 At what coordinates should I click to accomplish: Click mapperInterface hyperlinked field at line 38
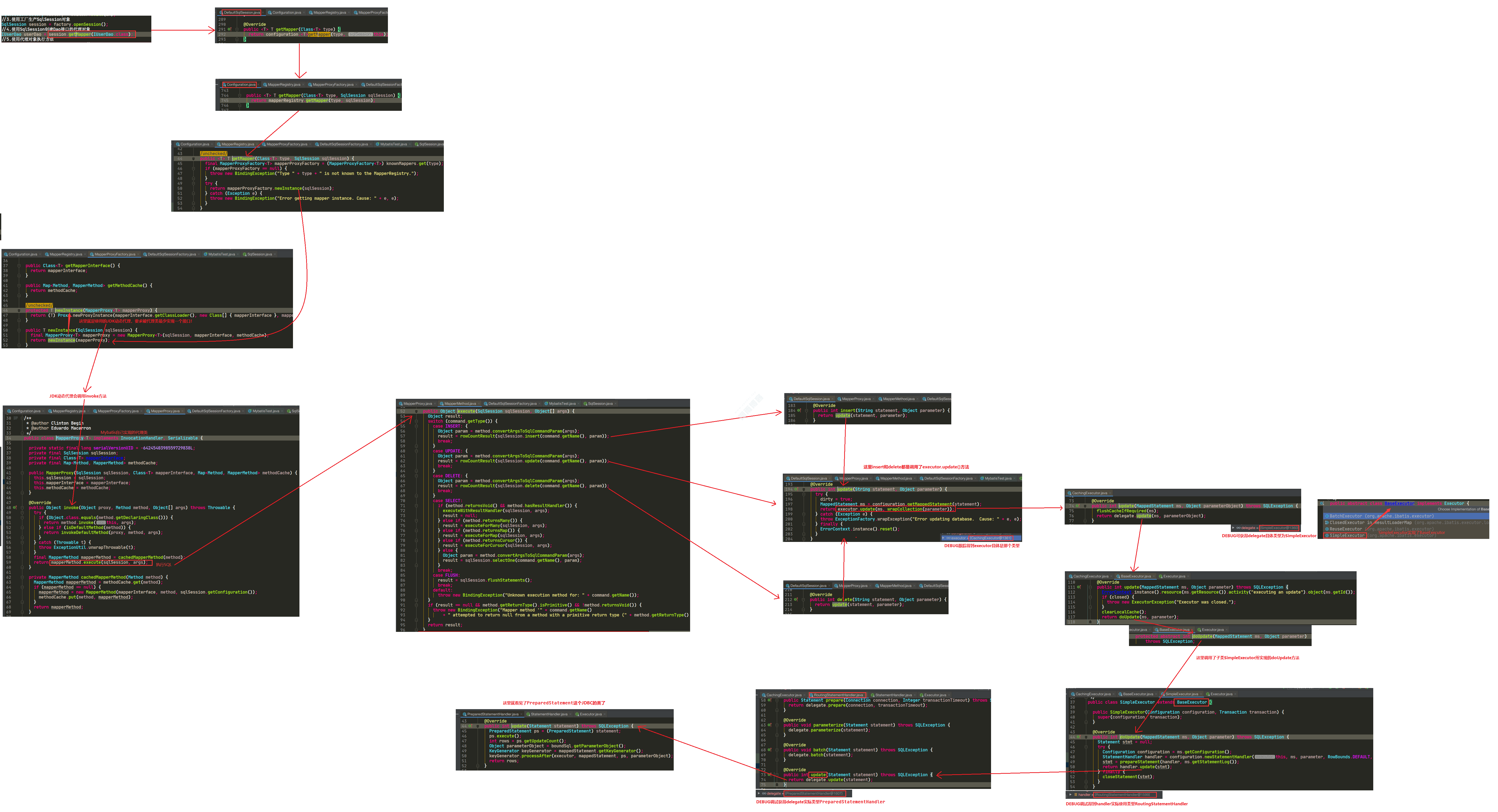105,458
